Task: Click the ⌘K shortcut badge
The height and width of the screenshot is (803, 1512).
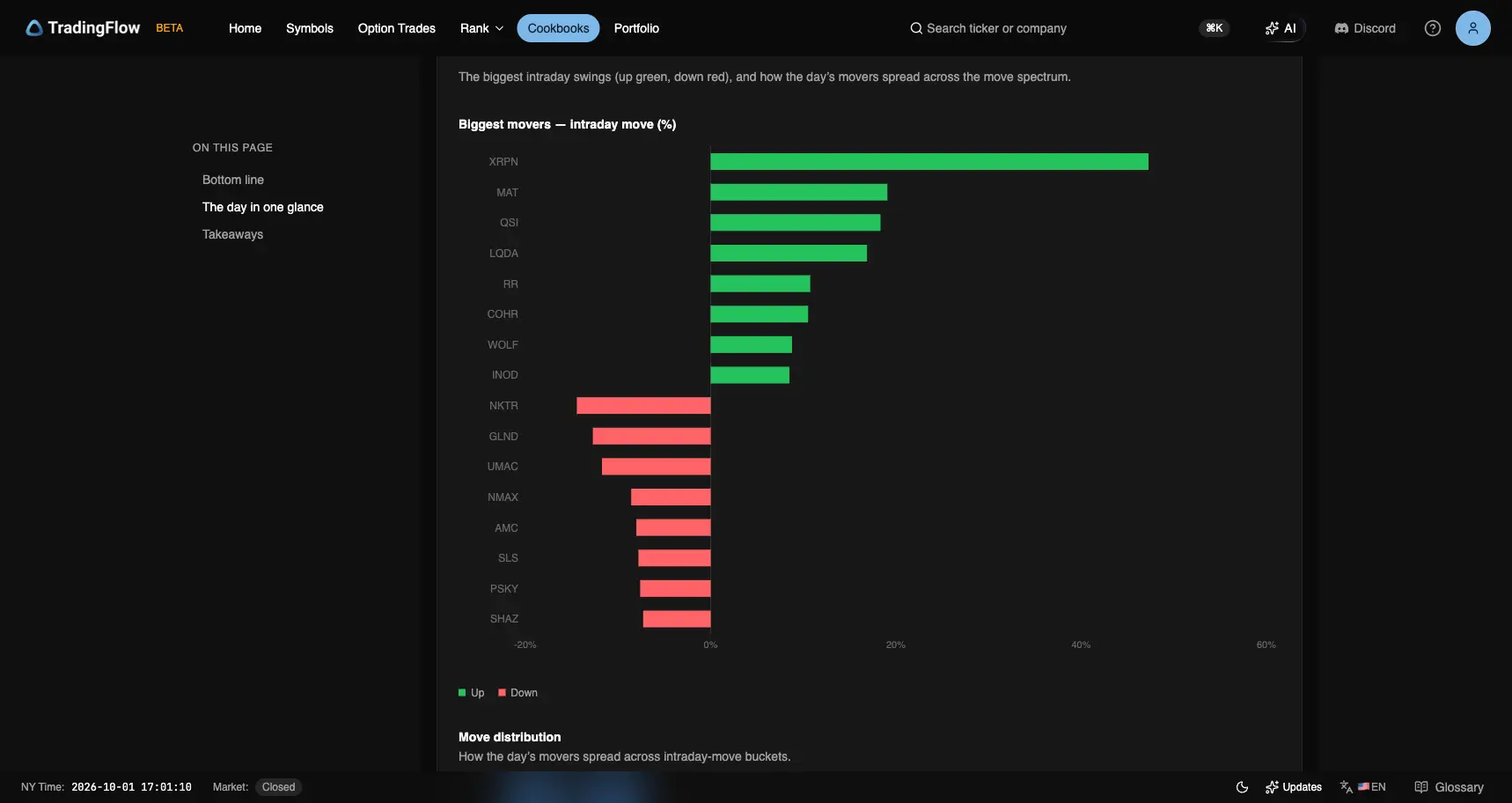Action: (1214, 28)
